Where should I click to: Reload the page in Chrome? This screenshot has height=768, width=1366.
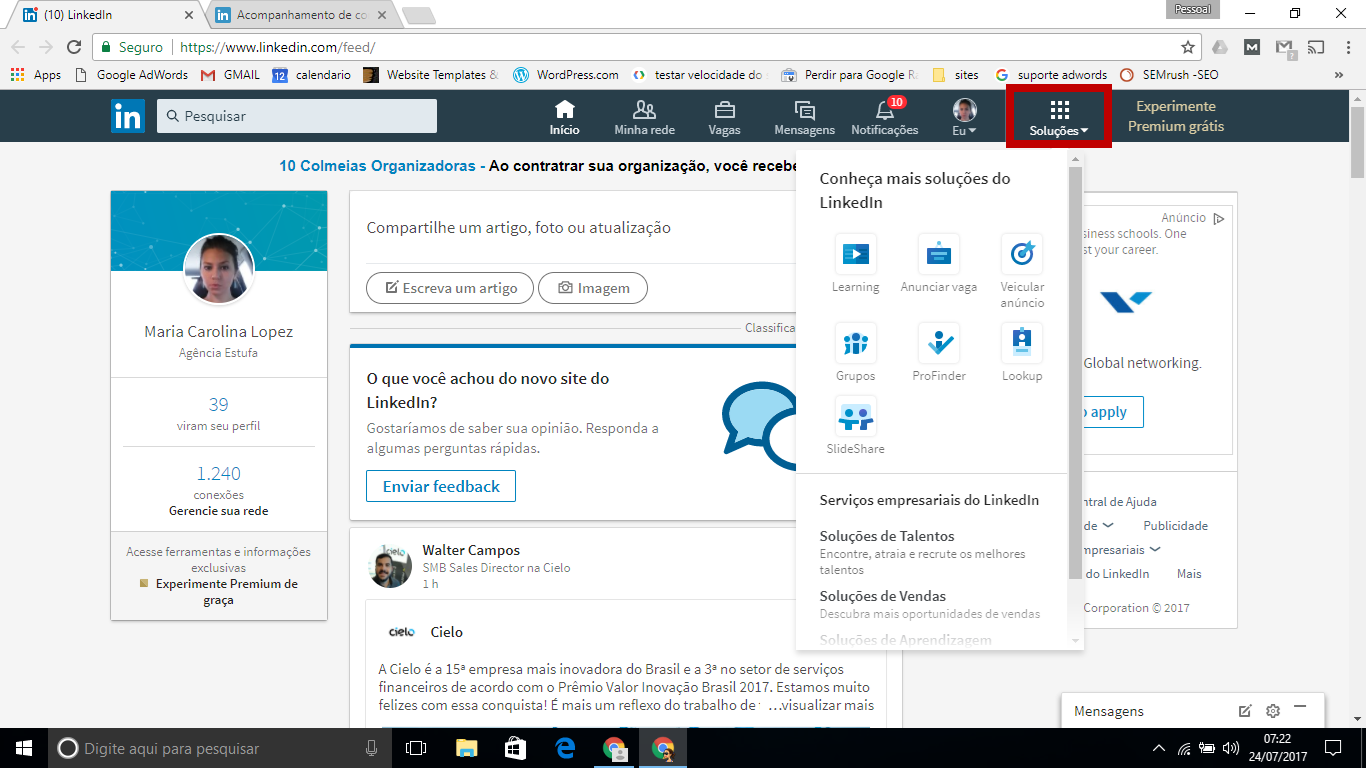(73, 47)
